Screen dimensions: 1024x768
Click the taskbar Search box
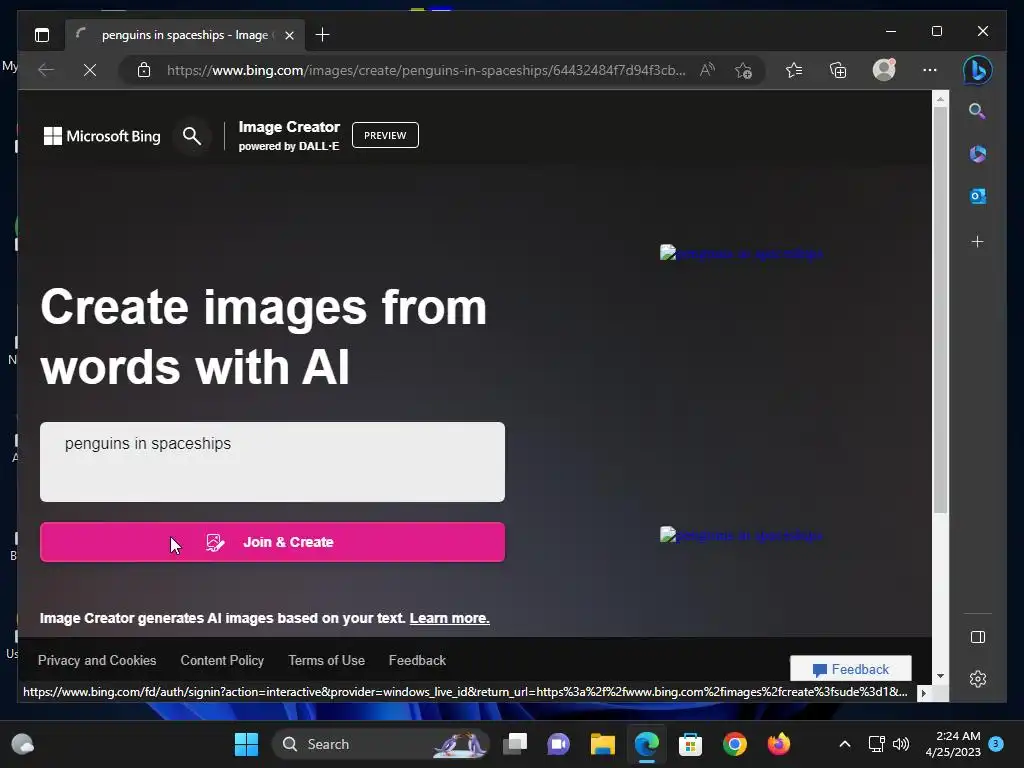coord(381,744)
